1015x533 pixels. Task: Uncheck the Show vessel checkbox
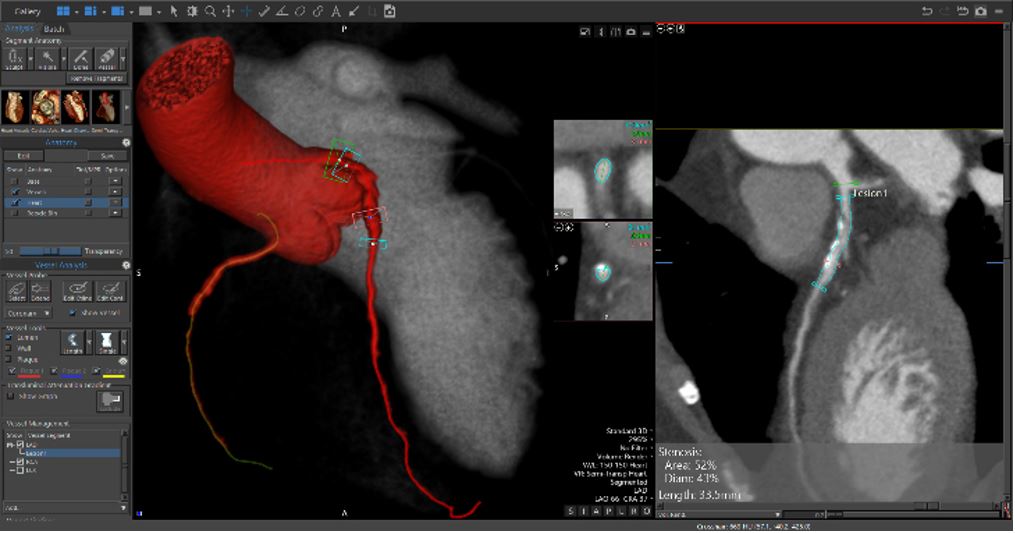pos(73,312)
